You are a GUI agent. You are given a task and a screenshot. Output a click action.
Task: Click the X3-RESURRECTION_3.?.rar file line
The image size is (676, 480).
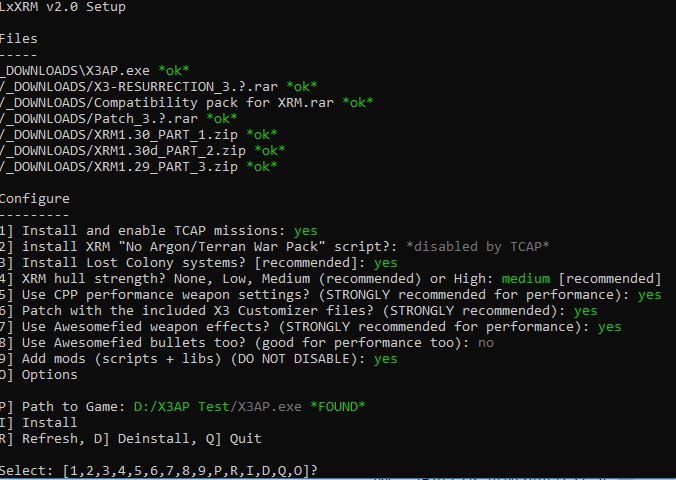[x=159, y=87]
